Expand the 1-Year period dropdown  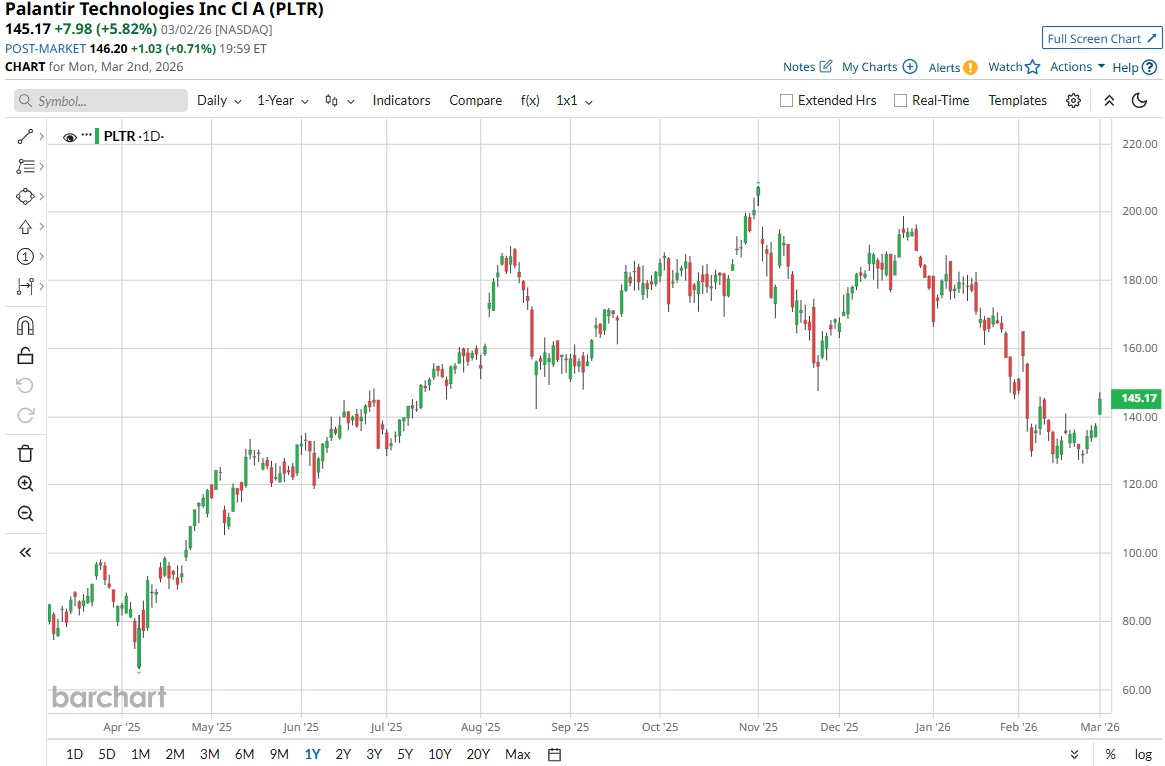[282, 100]
